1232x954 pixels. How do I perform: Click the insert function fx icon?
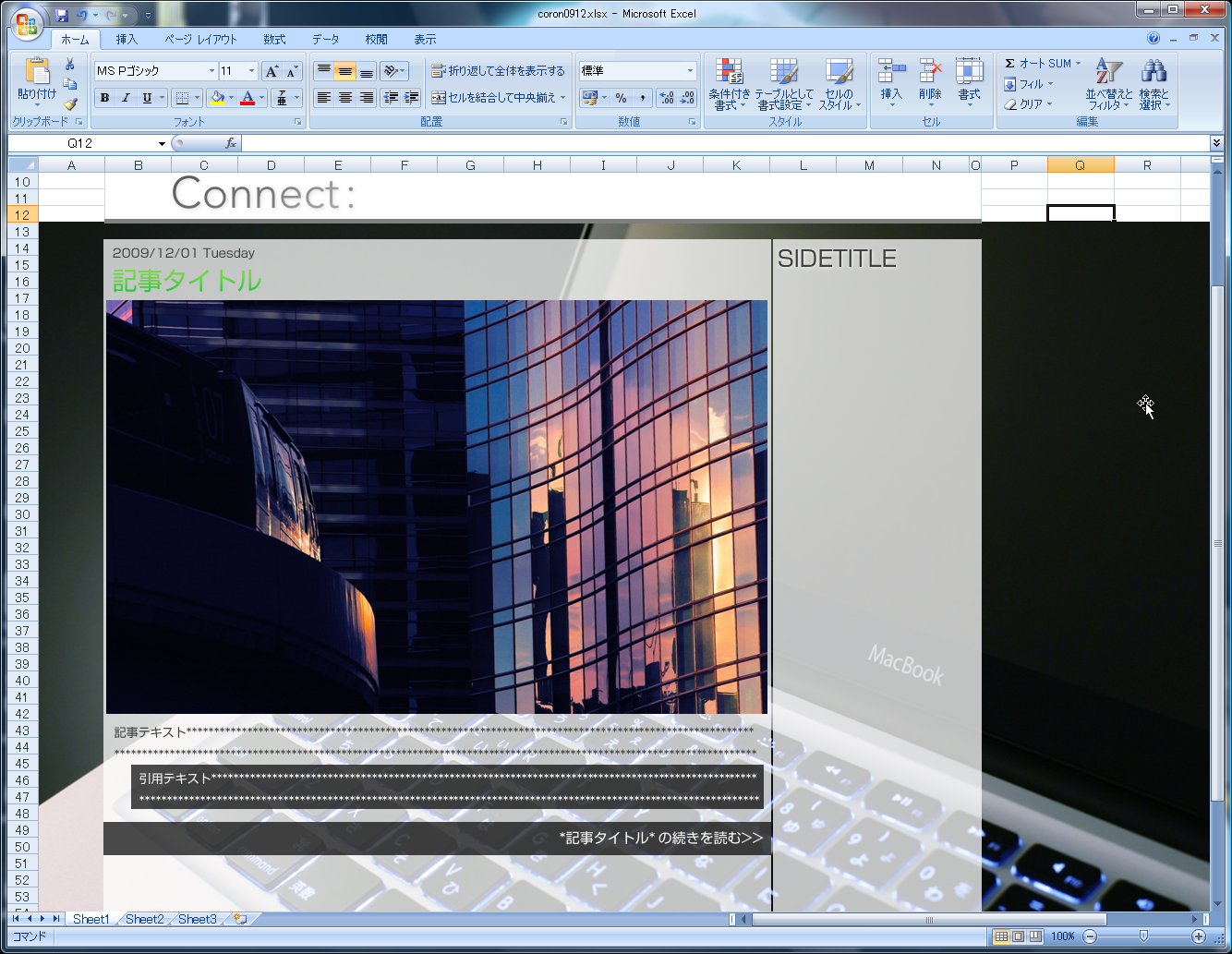[231, 143]
